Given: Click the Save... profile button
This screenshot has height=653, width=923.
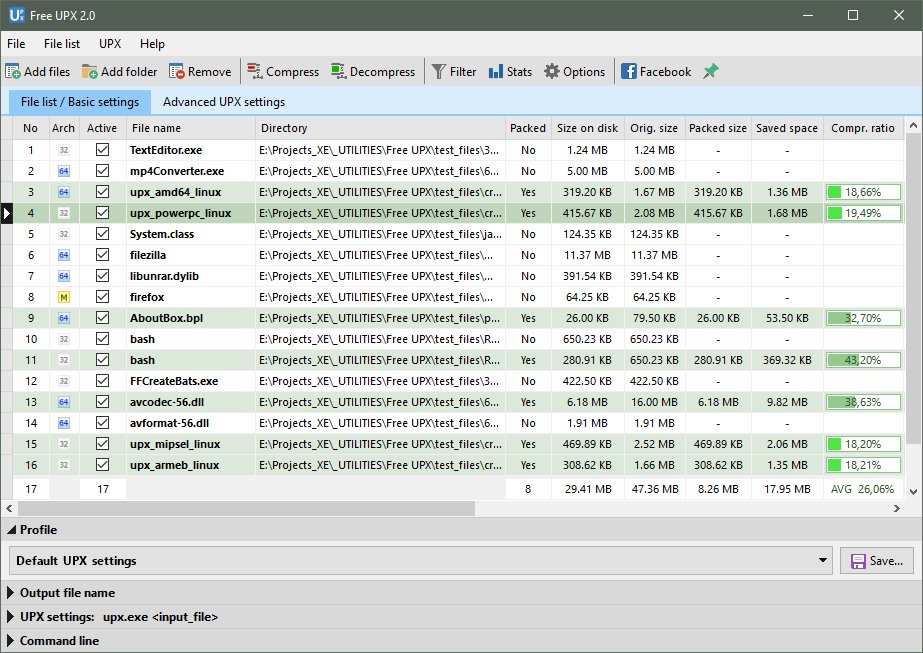Looking at the screenshot, I should (x=876, y=561).
